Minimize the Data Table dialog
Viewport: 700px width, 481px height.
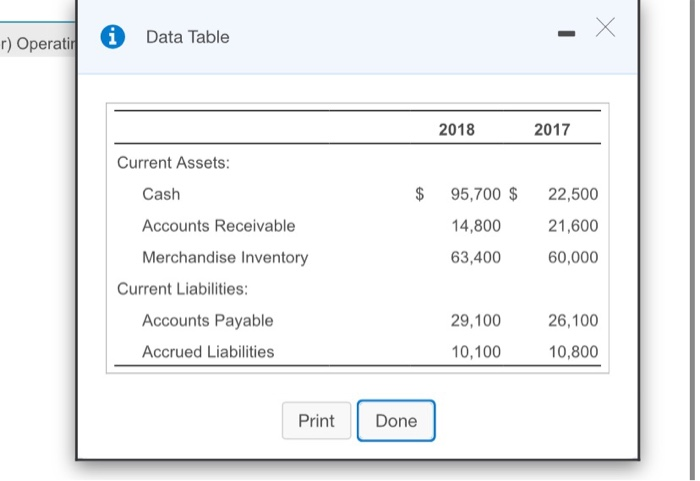tap(567, 33)
